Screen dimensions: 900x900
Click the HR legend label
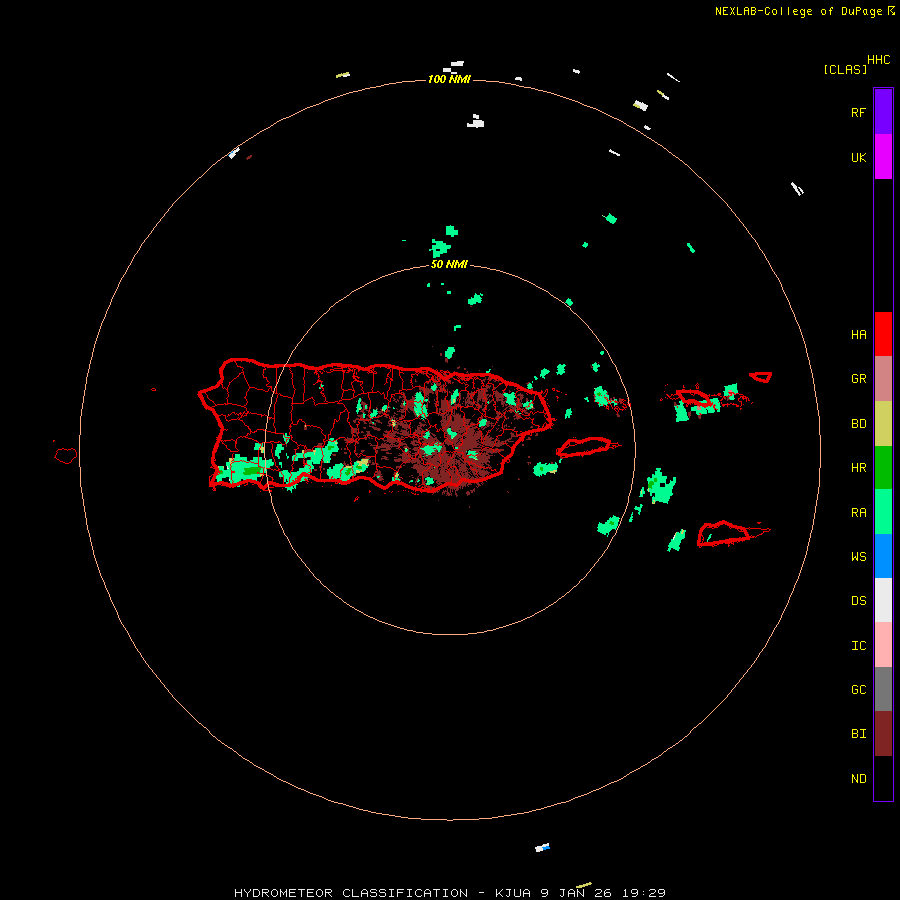tap(858, 467)
